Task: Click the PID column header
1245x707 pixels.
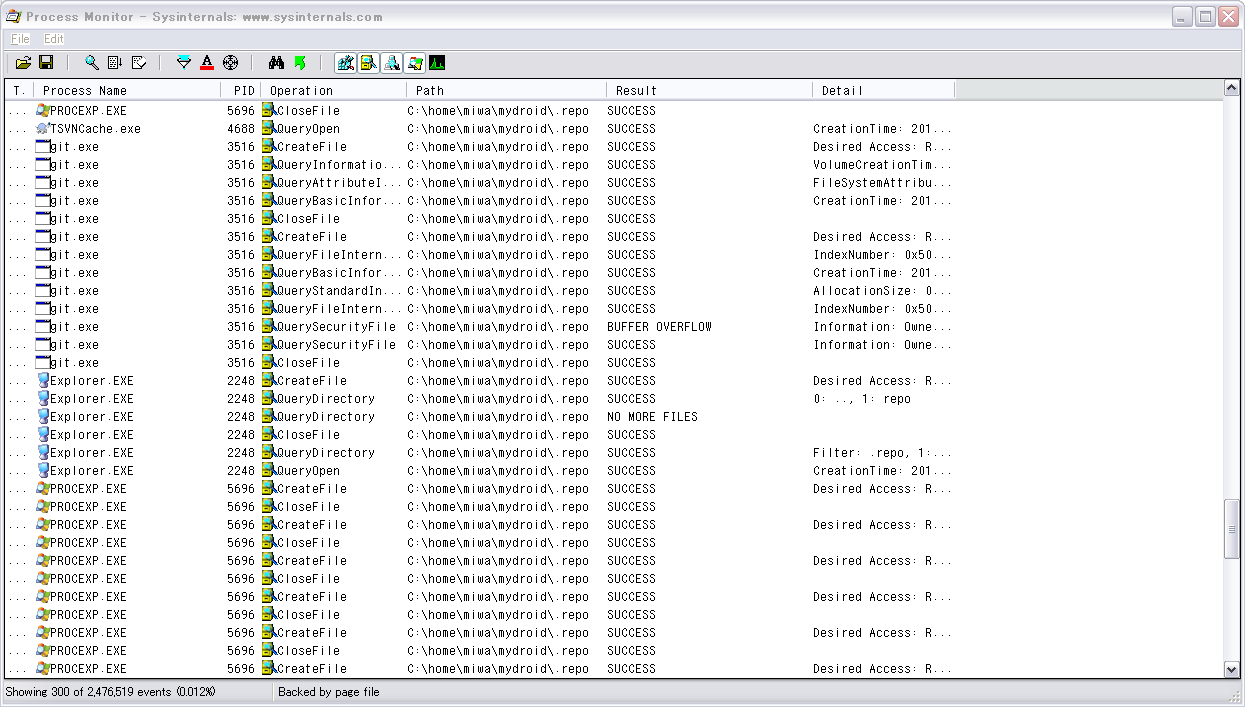Action: coord(241,90)
